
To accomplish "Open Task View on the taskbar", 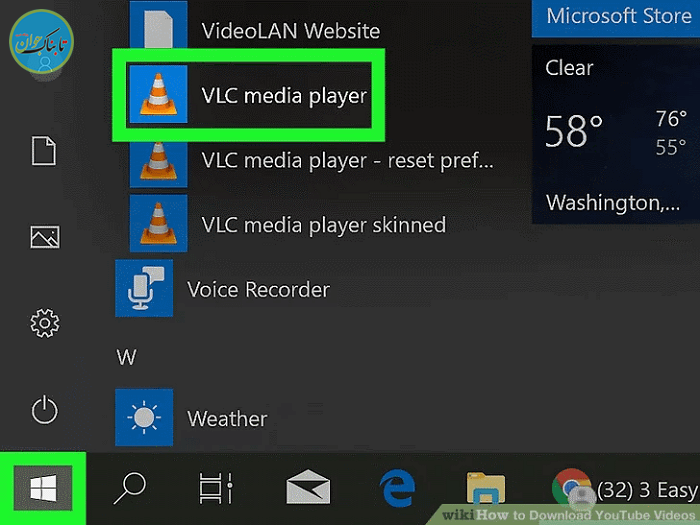I will click(214, 488).
